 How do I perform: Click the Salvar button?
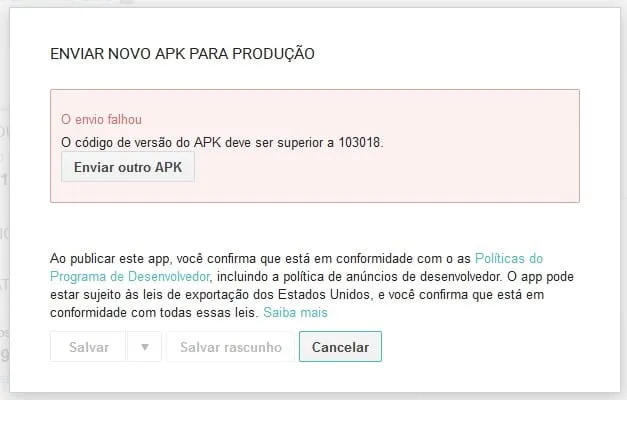pyautogui.click(x=88, y=347)
